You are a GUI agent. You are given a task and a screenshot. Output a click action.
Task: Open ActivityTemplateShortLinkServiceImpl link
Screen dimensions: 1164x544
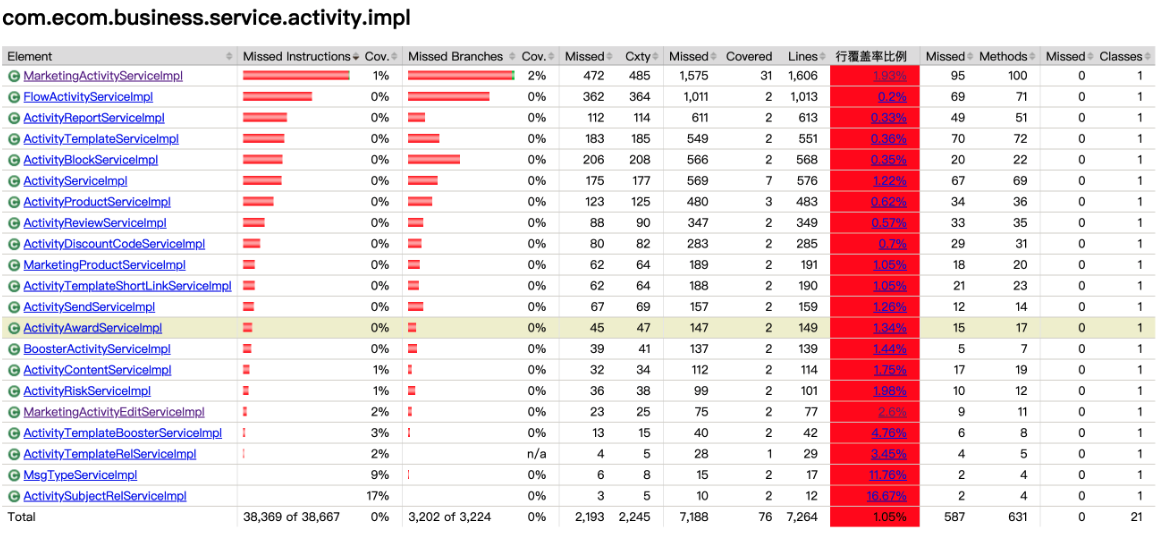click(x=128, y=286)
